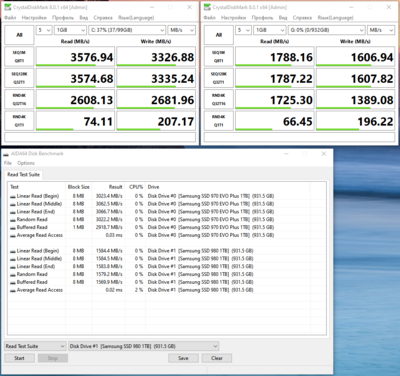Run SEQ128K Q32T1 test in right CrystalDiskMark
The image size is (400, 376).
(x=219, y=78)
